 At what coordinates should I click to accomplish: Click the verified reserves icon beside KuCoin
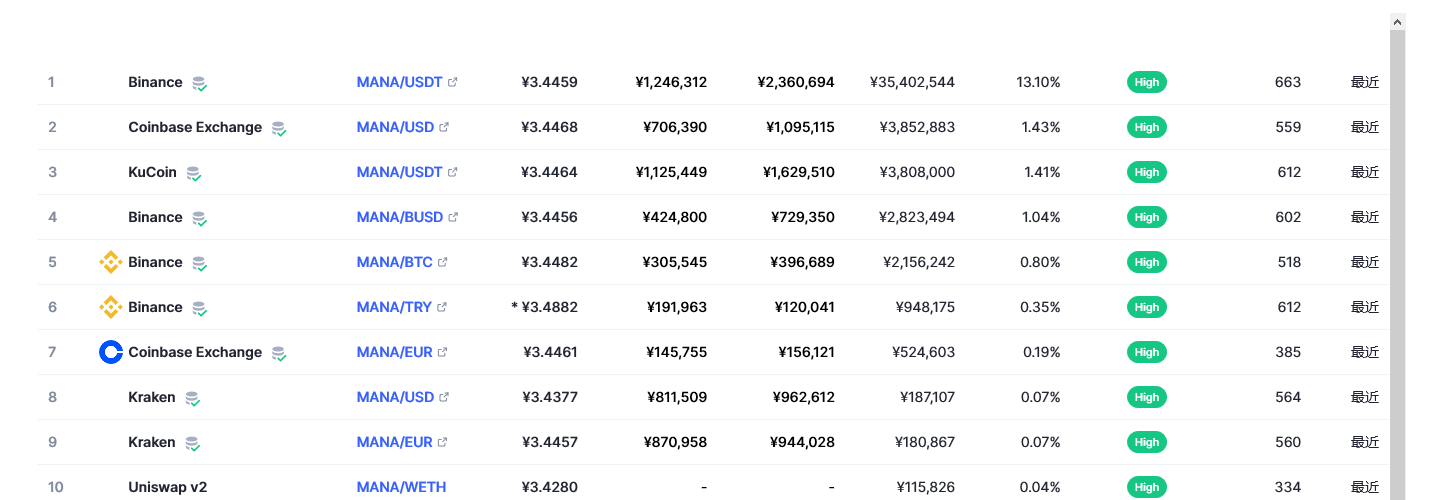[x=194, y=173]
